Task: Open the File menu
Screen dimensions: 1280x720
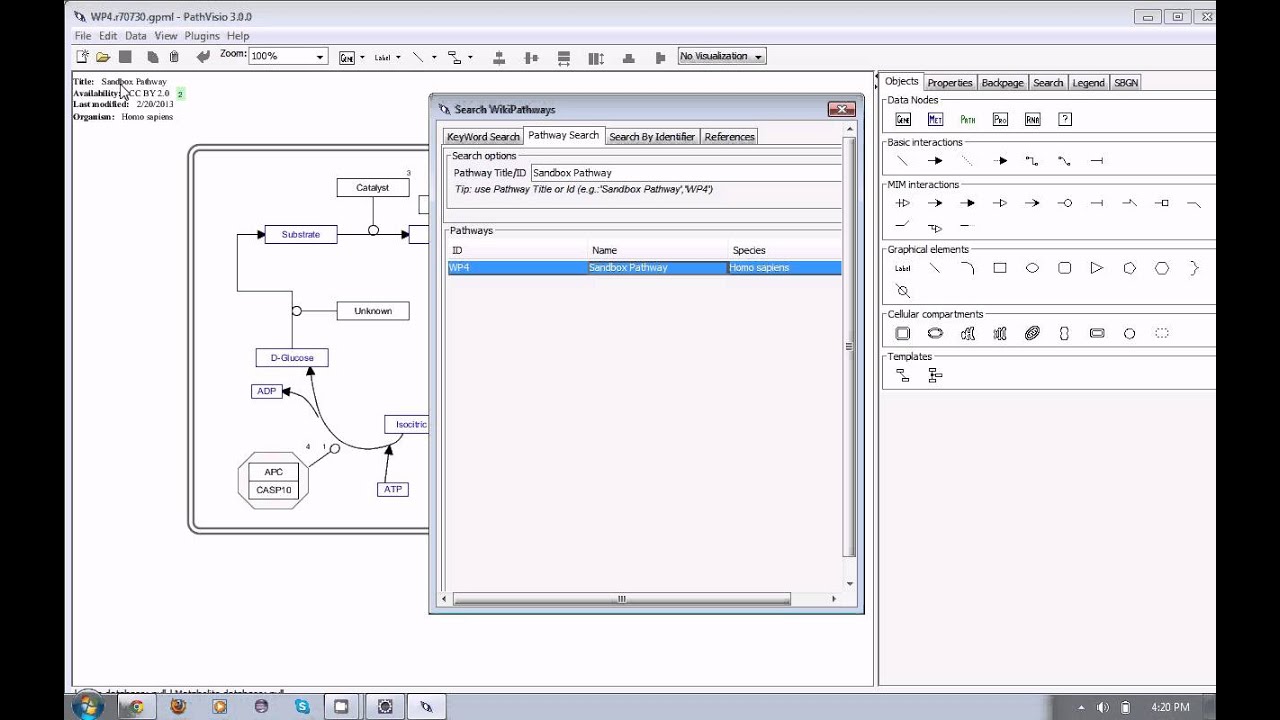Action: coord(83,36)
